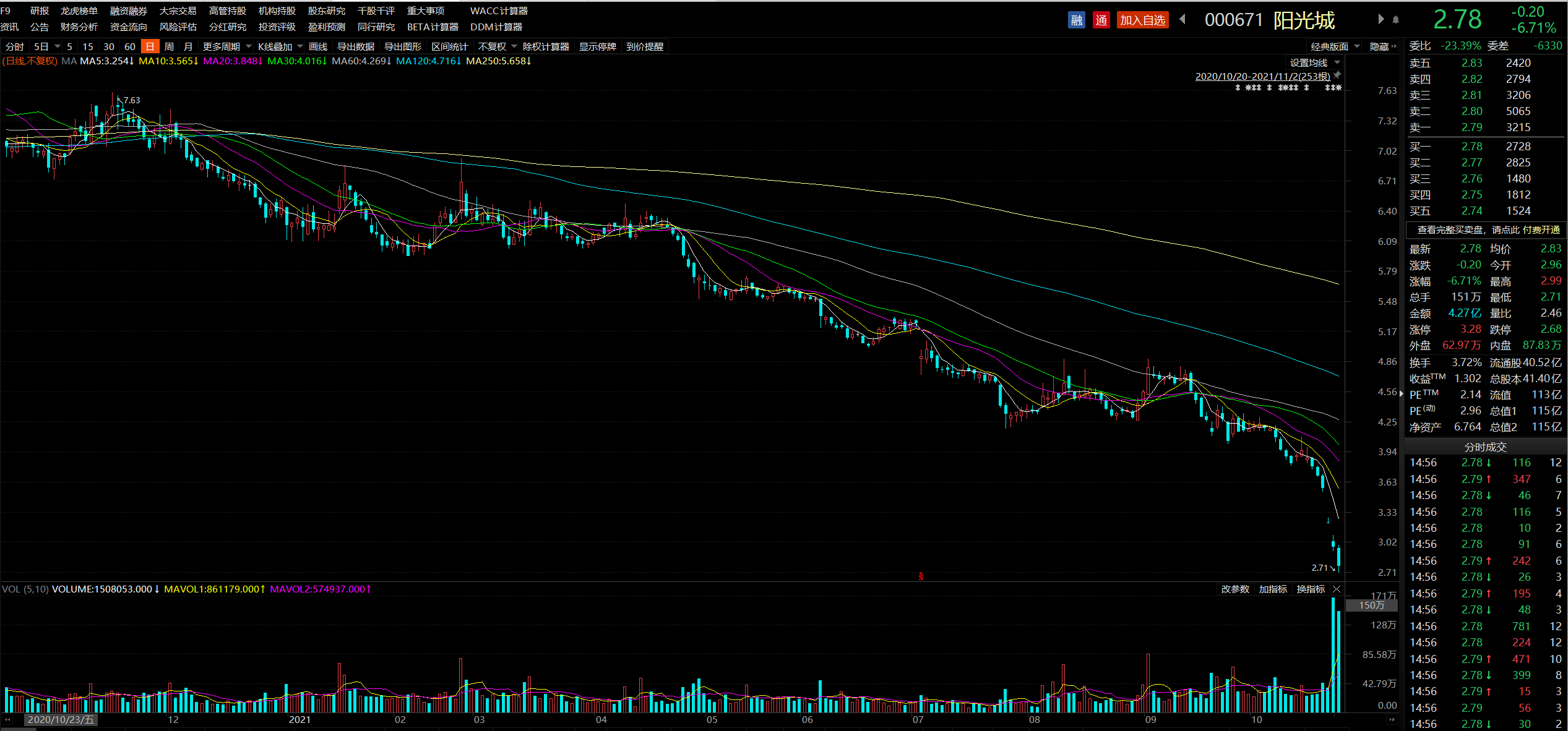
Task: Close the VOL indicator panel
Action: (1337, 589)
